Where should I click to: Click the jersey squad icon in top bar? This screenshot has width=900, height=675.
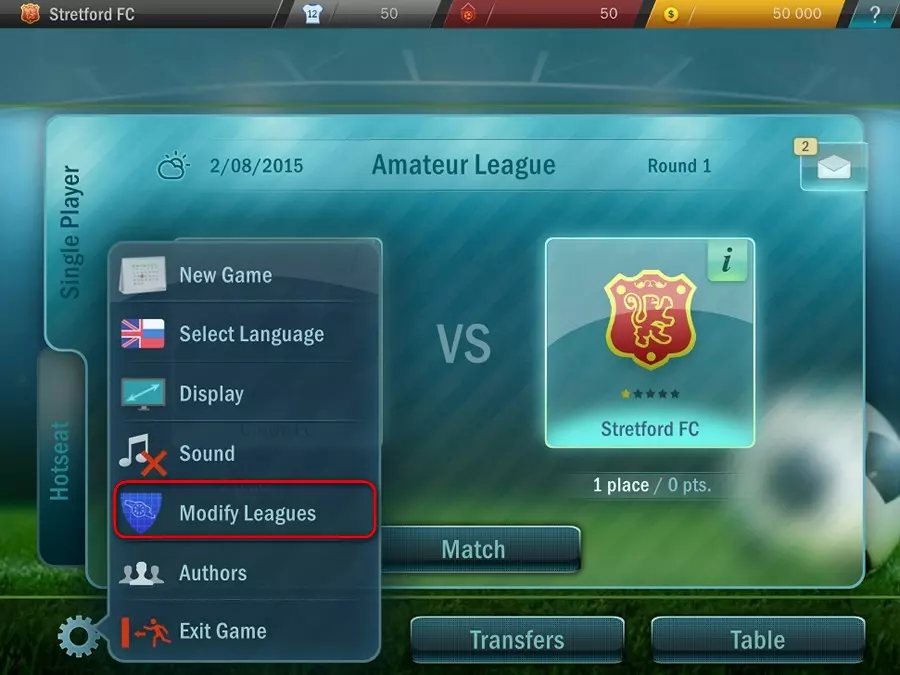point(312,14)
